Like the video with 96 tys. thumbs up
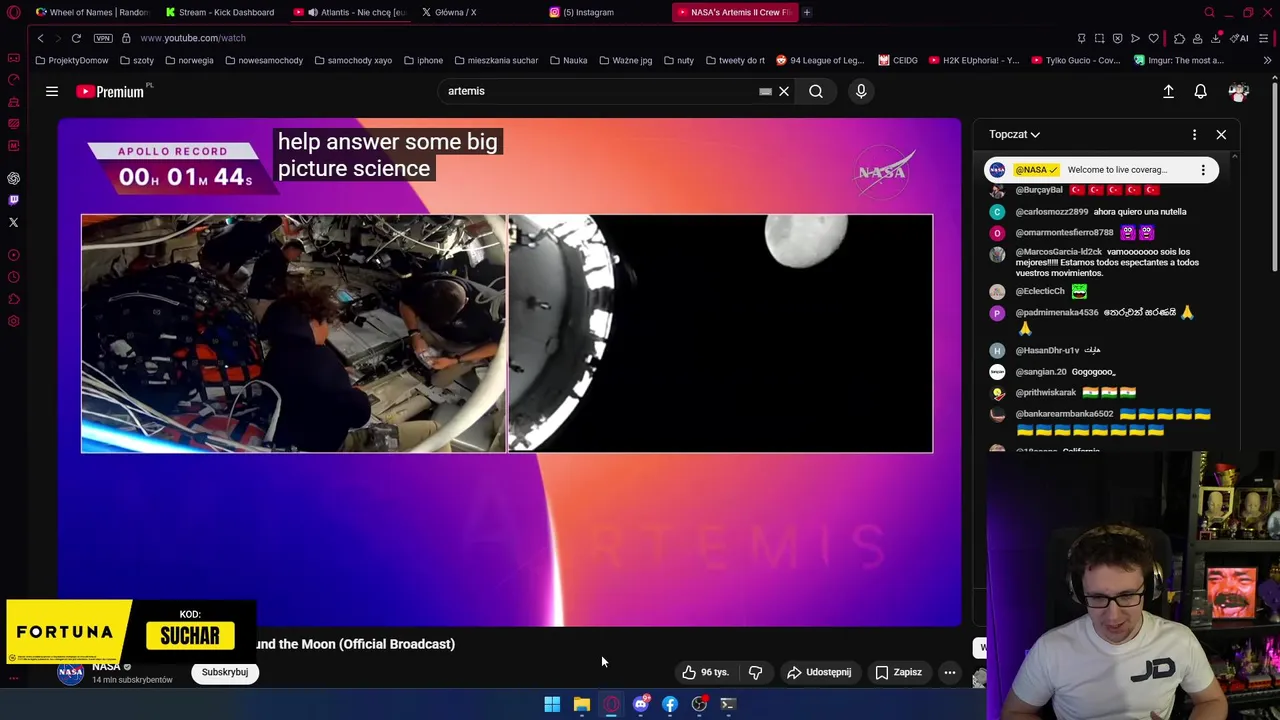The height and width of the screenshot is (720, 1280). point(707,672)
